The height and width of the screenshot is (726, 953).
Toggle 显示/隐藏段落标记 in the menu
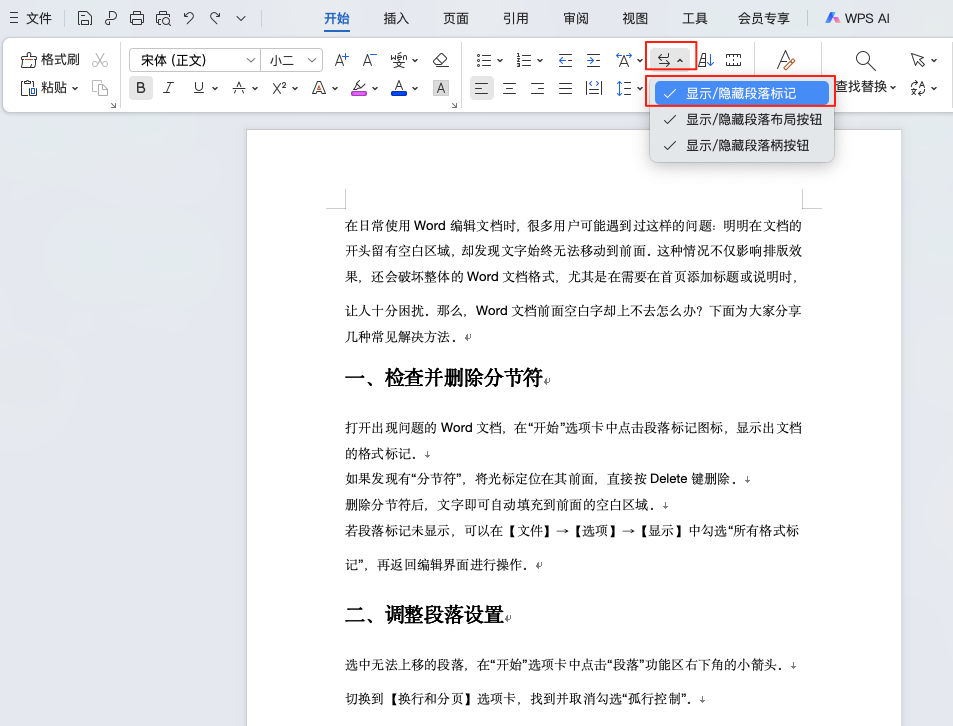click(x=740, y=92)
